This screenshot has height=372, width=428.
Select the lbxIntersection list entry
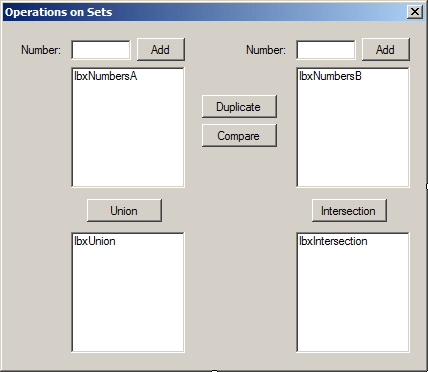tap(333, 241)
